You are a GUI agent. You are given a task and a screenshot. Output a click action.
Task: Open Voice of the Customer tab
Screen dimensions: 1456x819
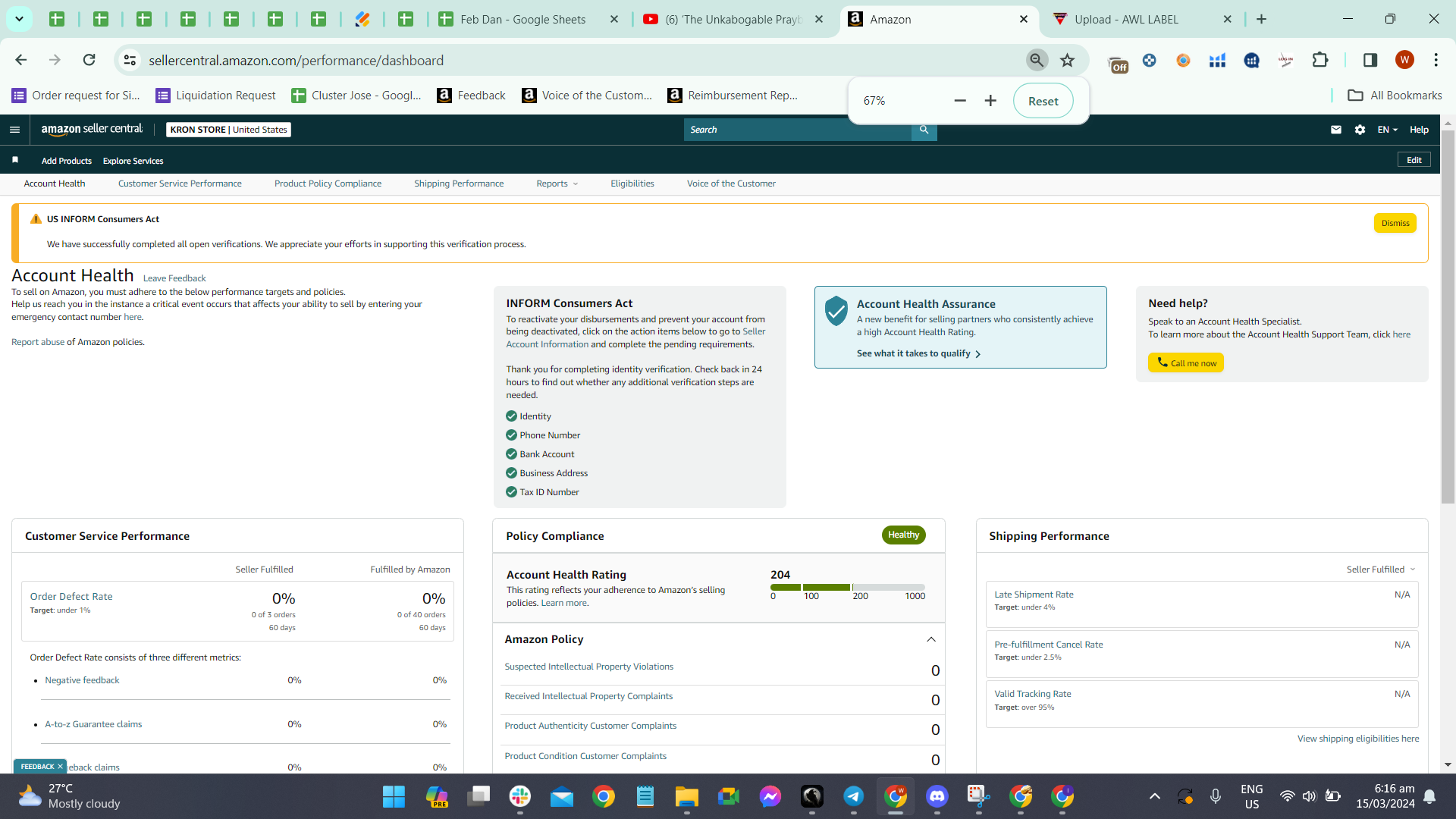731,184
